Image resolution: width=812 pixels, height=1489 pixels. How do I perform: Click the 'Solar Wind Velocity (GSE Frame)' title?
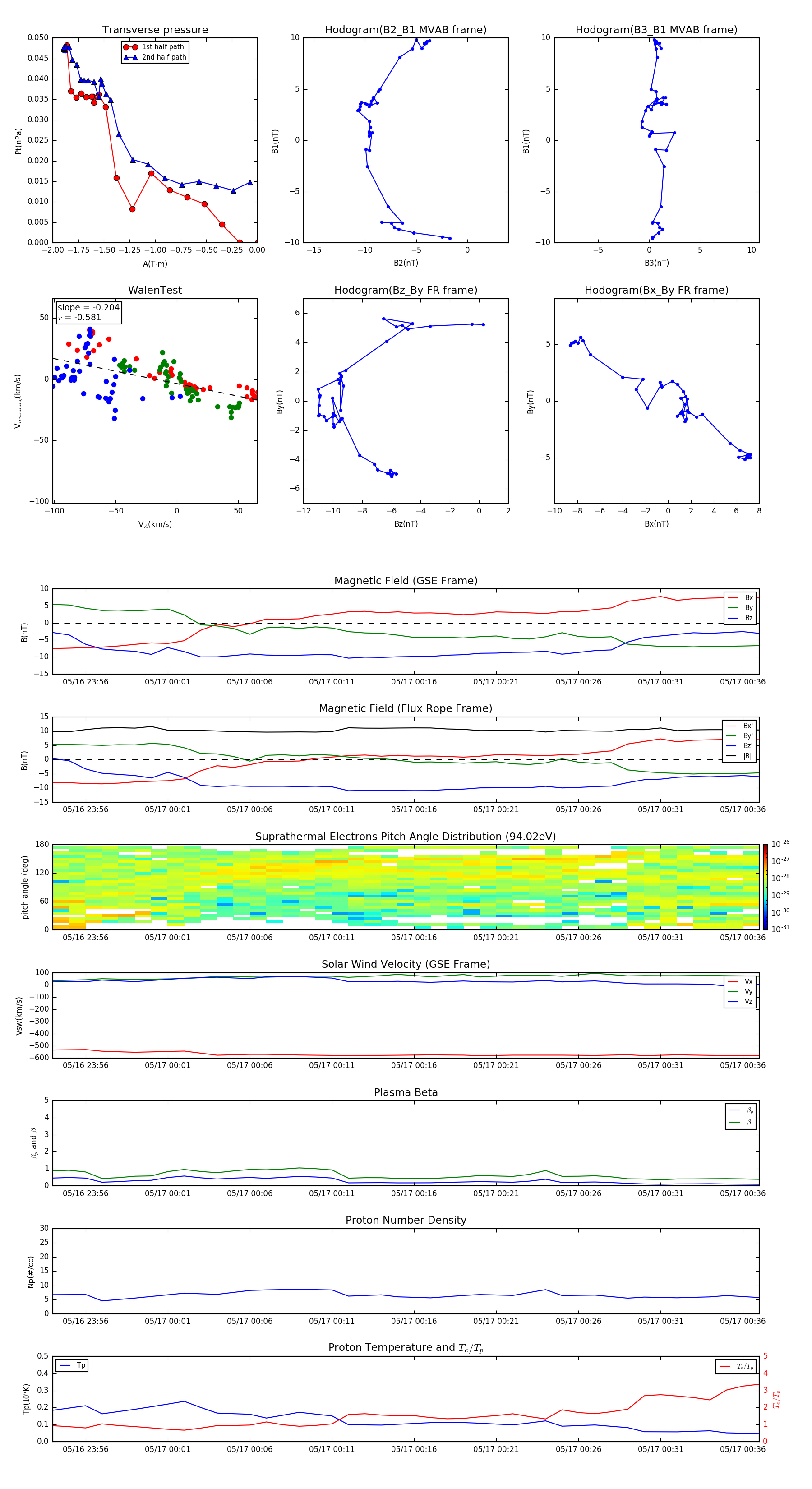(406, 965)
